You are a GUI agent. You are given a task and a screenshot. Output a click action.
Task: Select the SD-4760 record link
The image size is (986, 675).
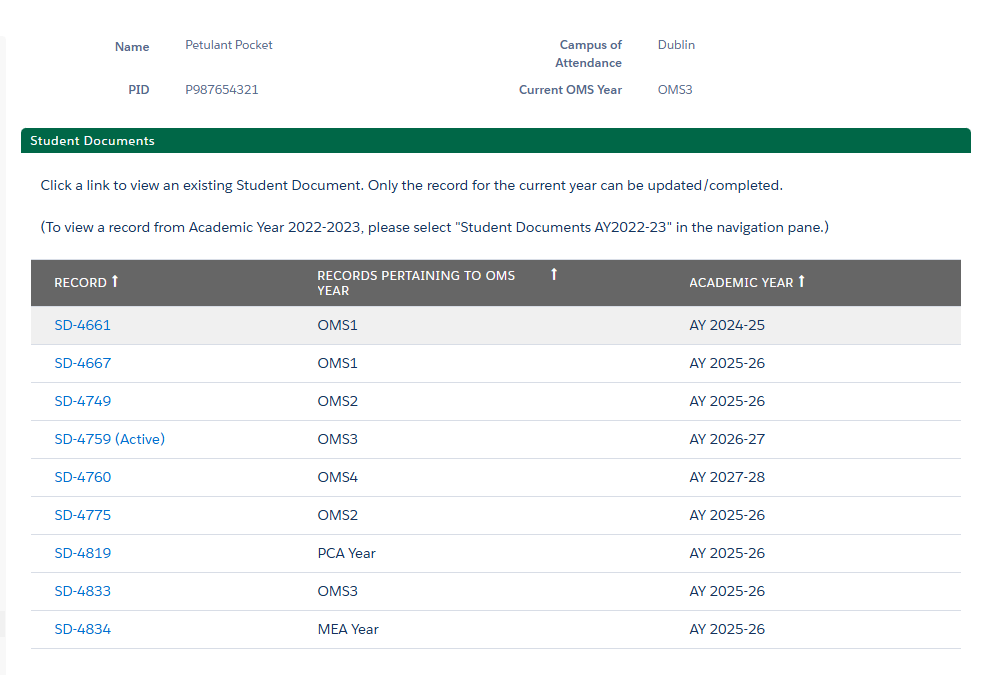point(82,477)
